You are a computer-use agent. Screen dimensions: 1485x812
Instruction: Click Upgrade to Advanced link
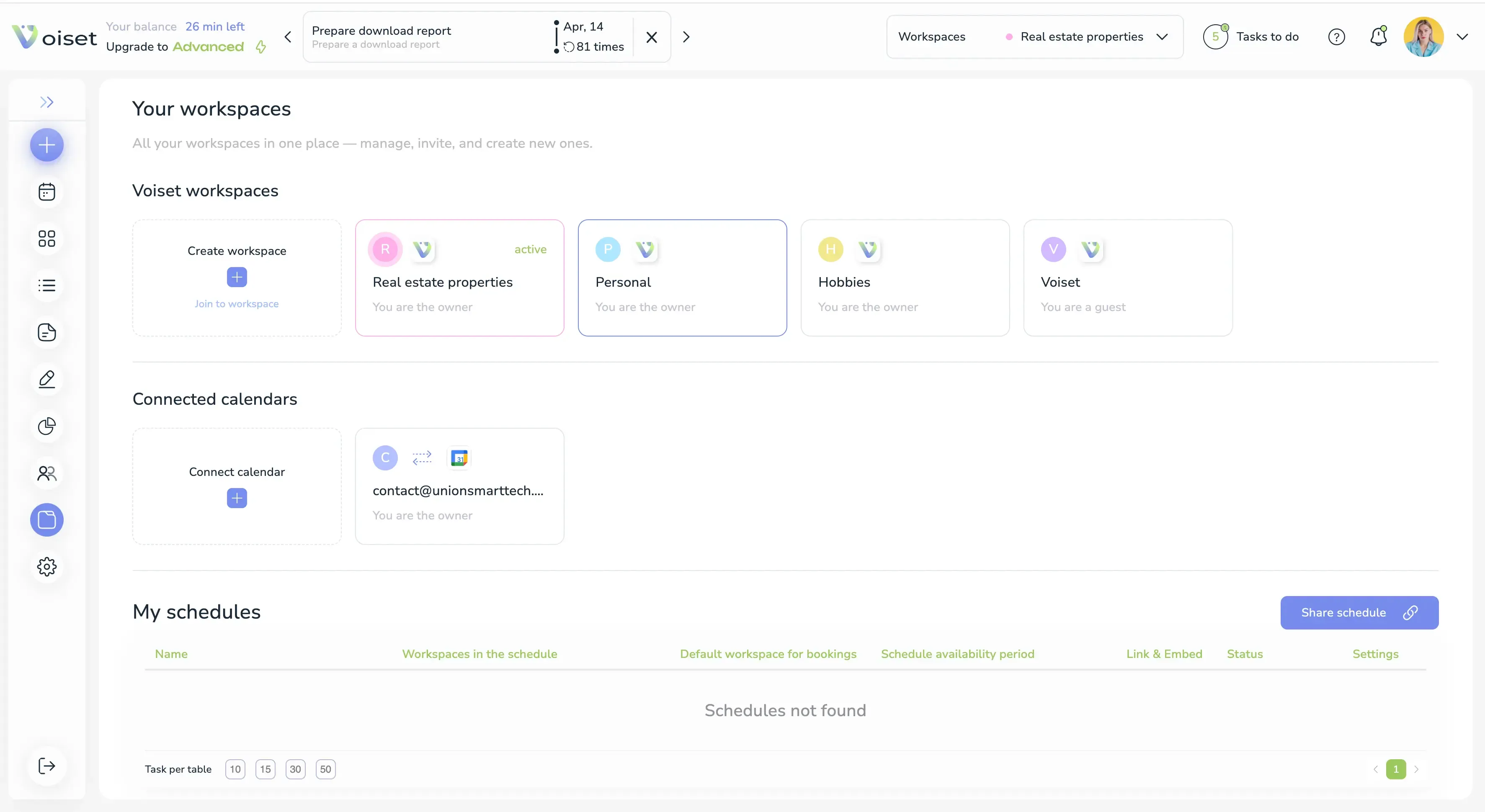[x=175, y=47]
